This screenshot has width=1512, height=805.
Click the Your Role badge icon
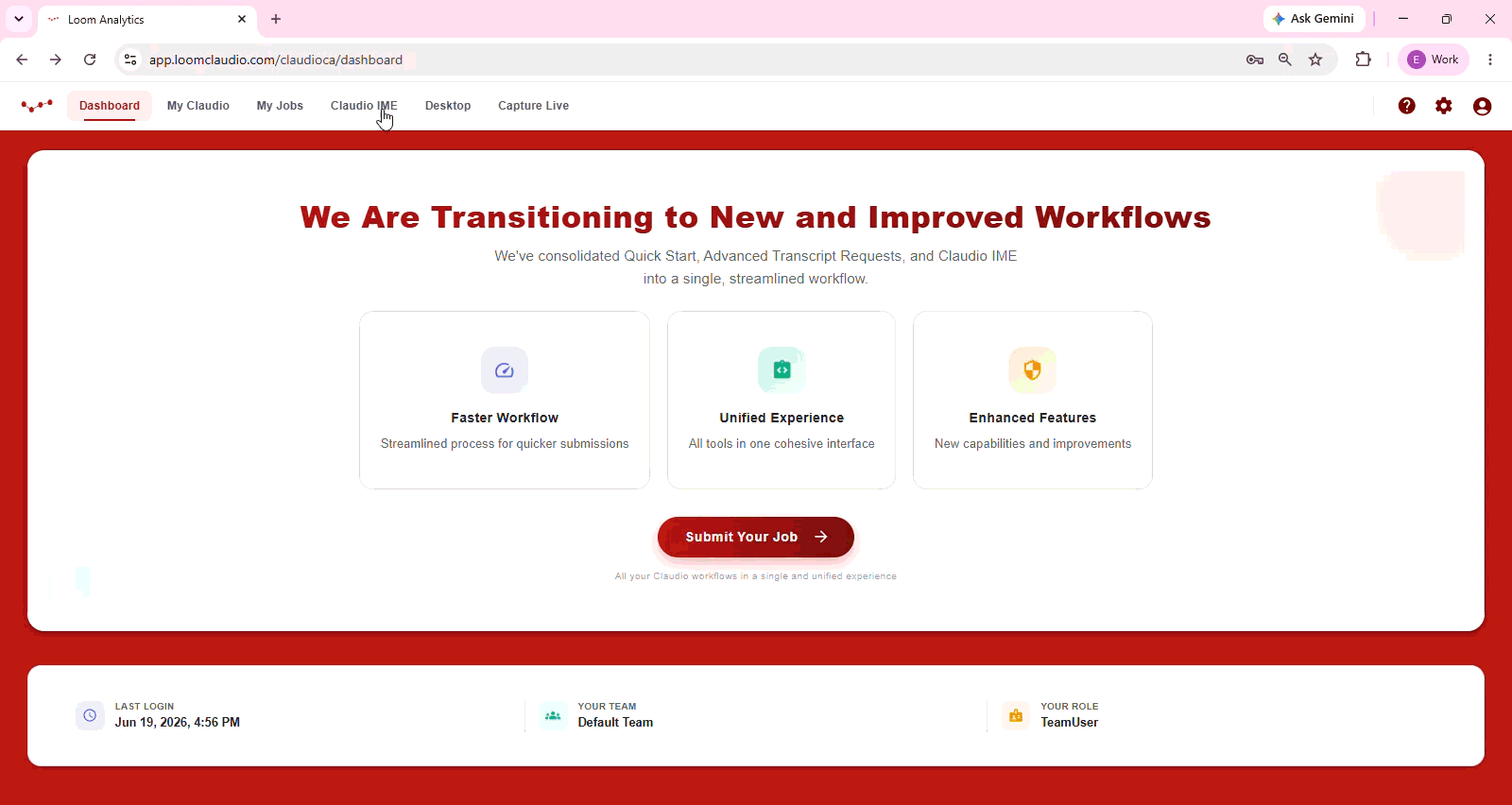(1016, 716)
